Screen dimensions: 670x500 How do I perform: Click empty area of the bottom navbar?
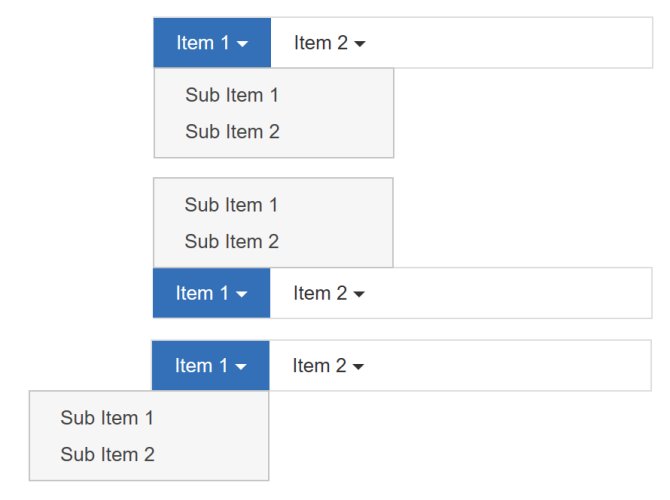518,365
